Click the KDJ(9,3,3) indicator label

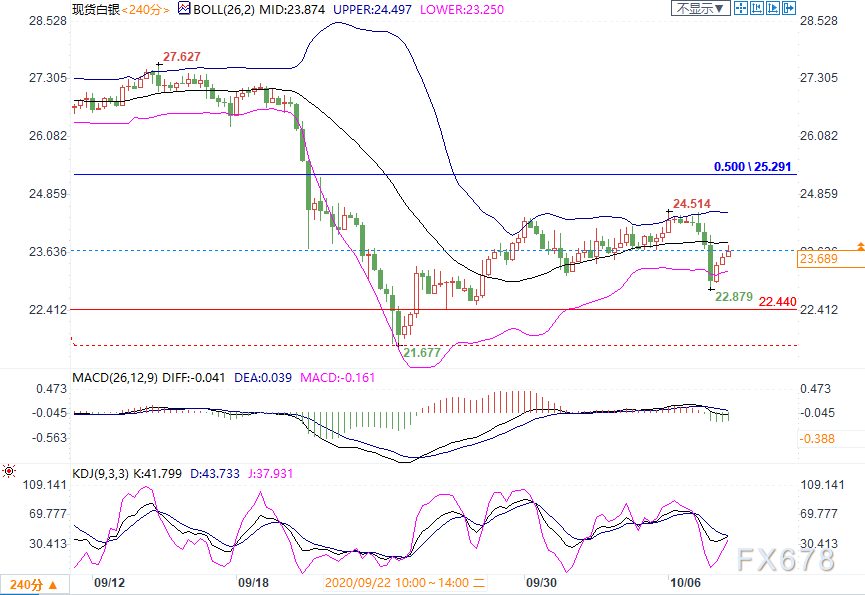click(x=100, y=474)
